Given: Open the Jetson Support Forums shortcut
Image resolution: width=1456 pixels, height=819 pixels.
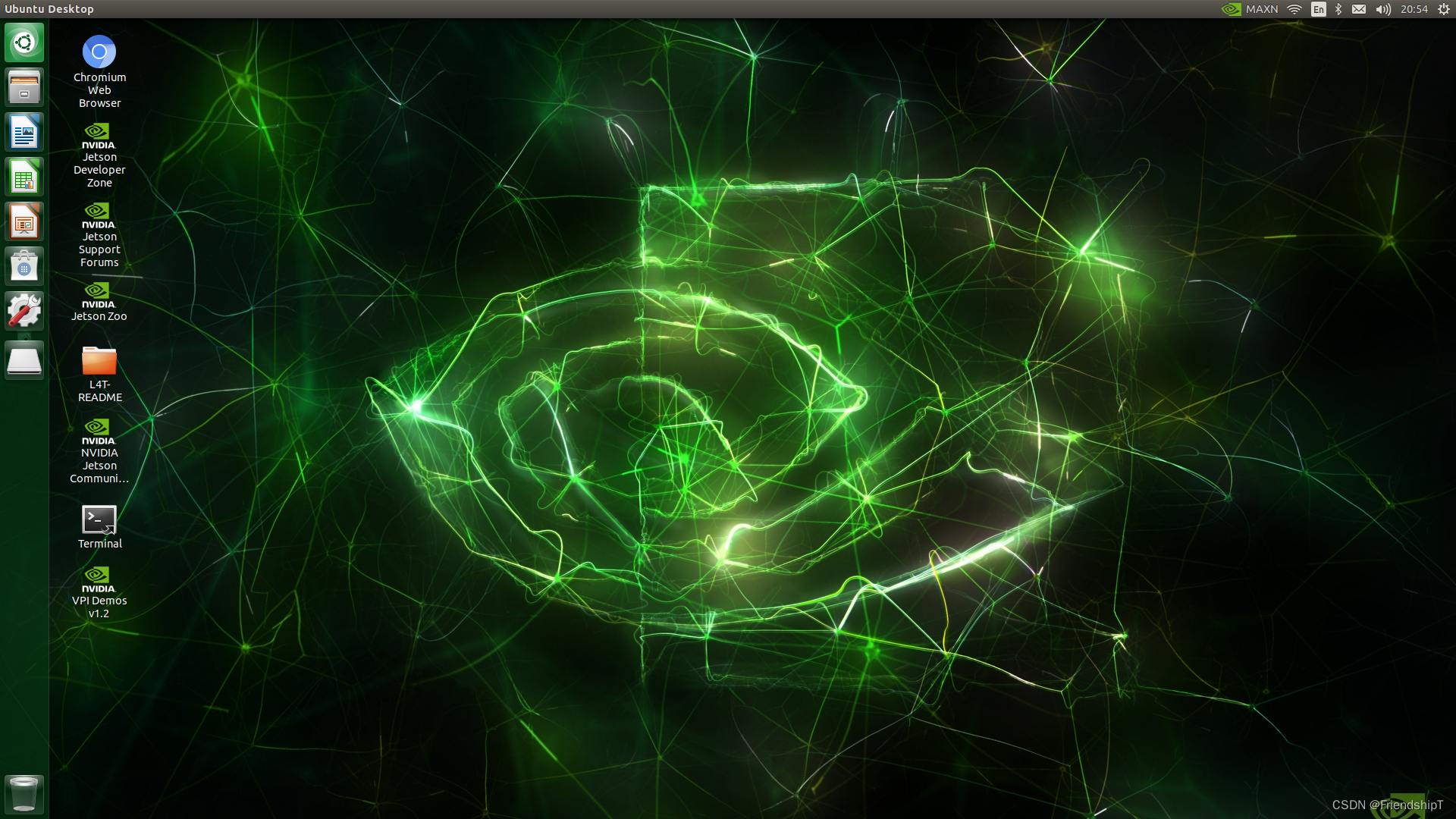Looking at the screenshot, I should [x=99, y=216].
